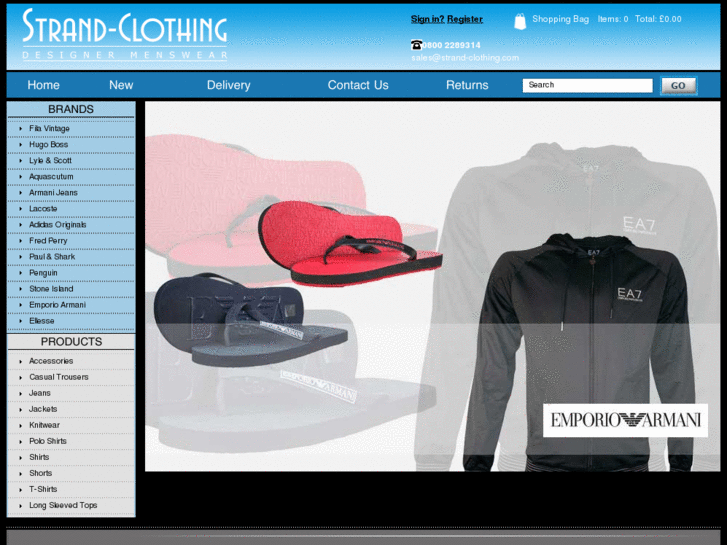
Task: Open the Home menu item
Action: pos(44,85)
